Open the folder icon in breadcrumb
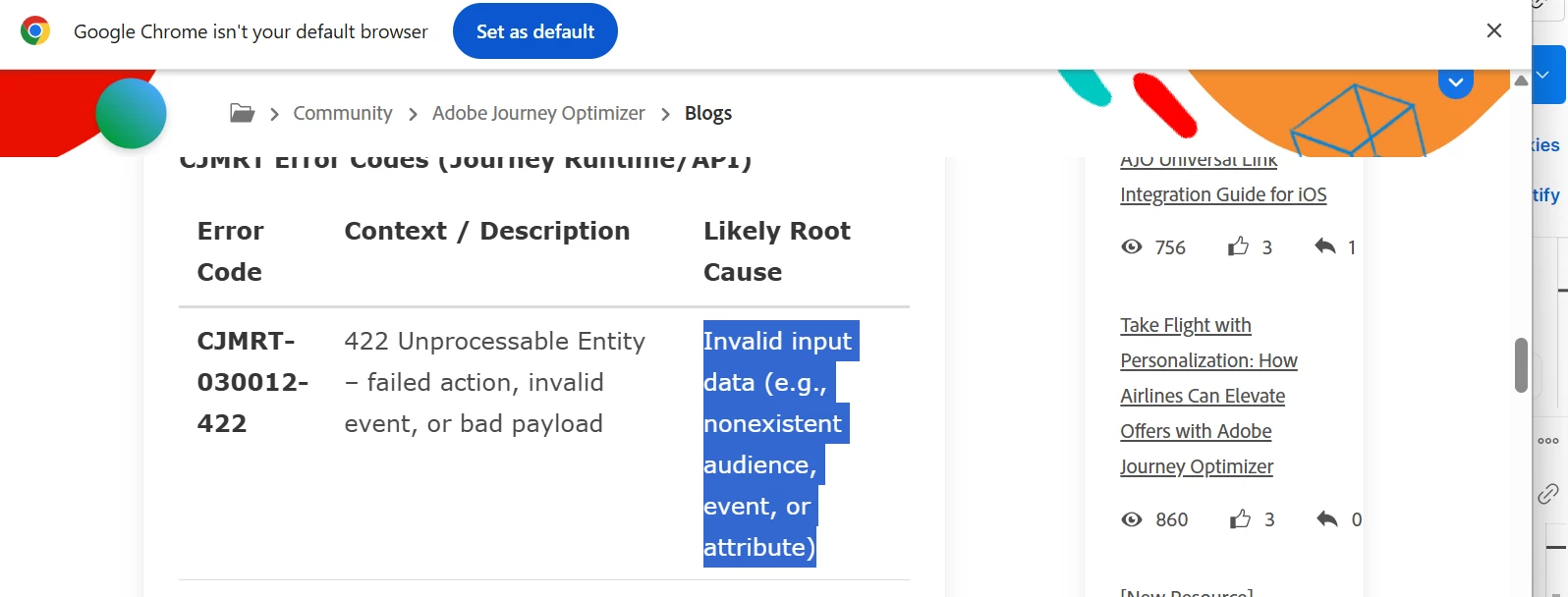 [x=242, y=113]
